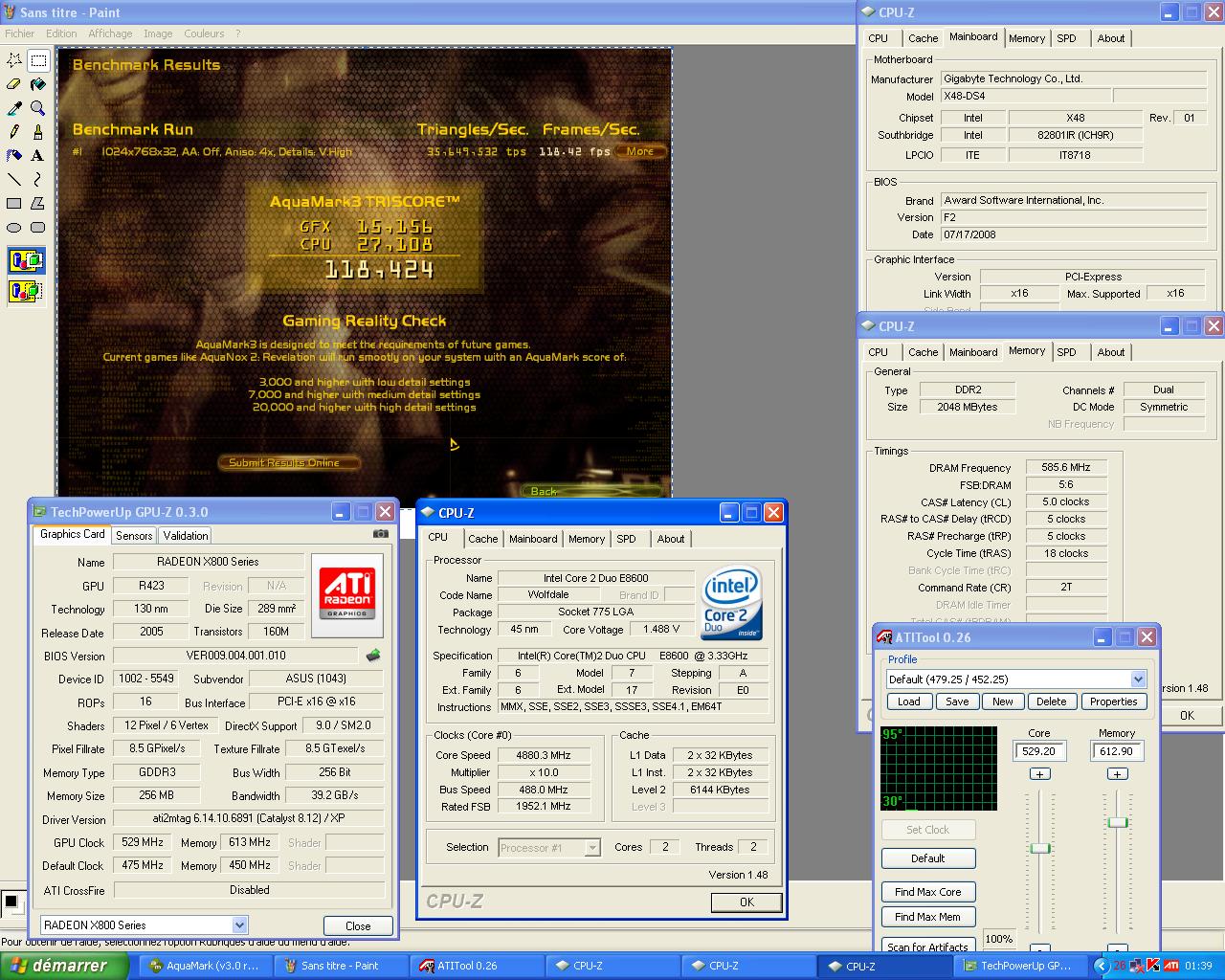
Task: Open About tab in CPU-Z Mainboard window
Action: coord(1111,38)
